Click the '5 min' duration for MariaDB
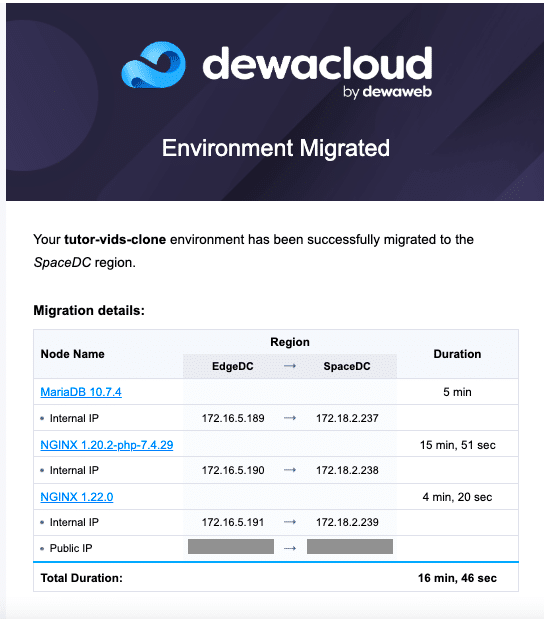The height and width of the screenshot is (619, 544). pos(457,392)
